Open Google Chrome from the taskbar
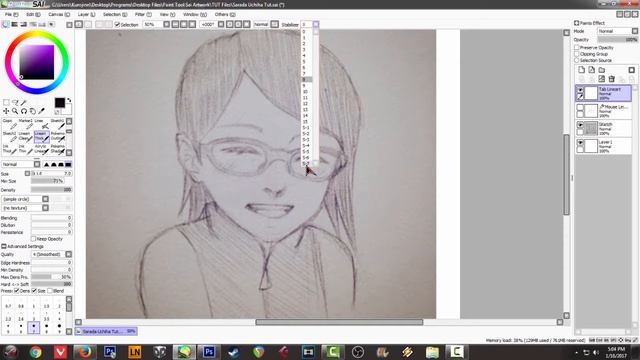Viewport: 640px width, 360px height. [x=36, y=351]
